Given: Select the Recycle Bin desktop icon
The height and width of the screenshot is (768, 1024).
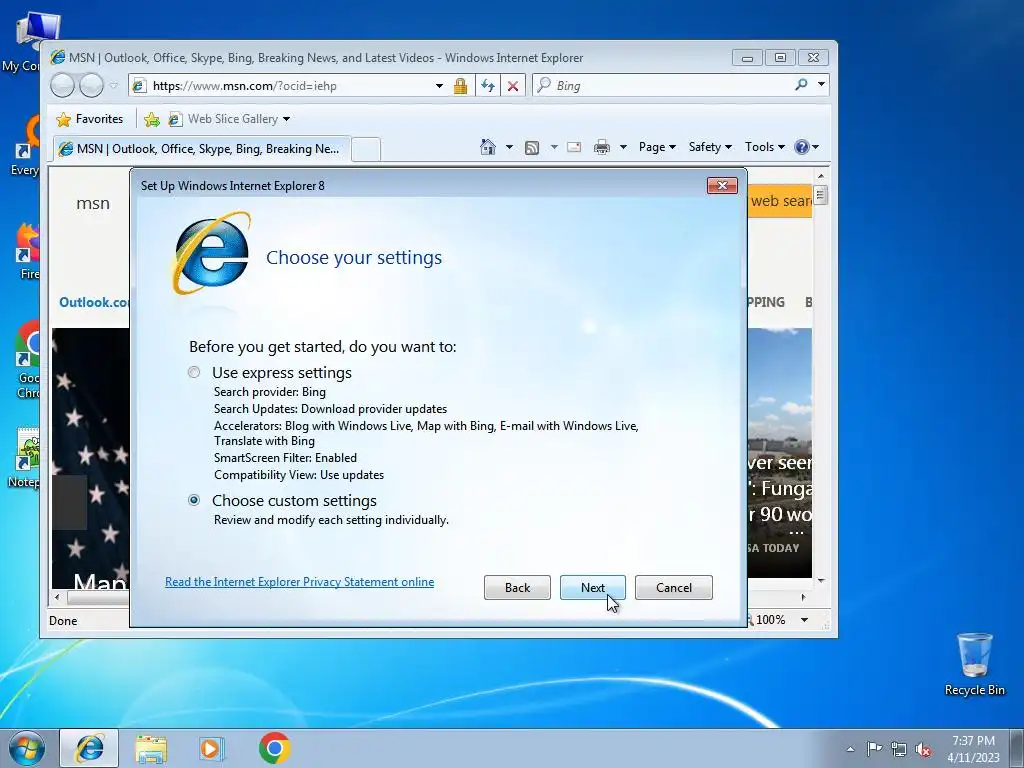Looking at the screenshot, I should coord(974,664).
